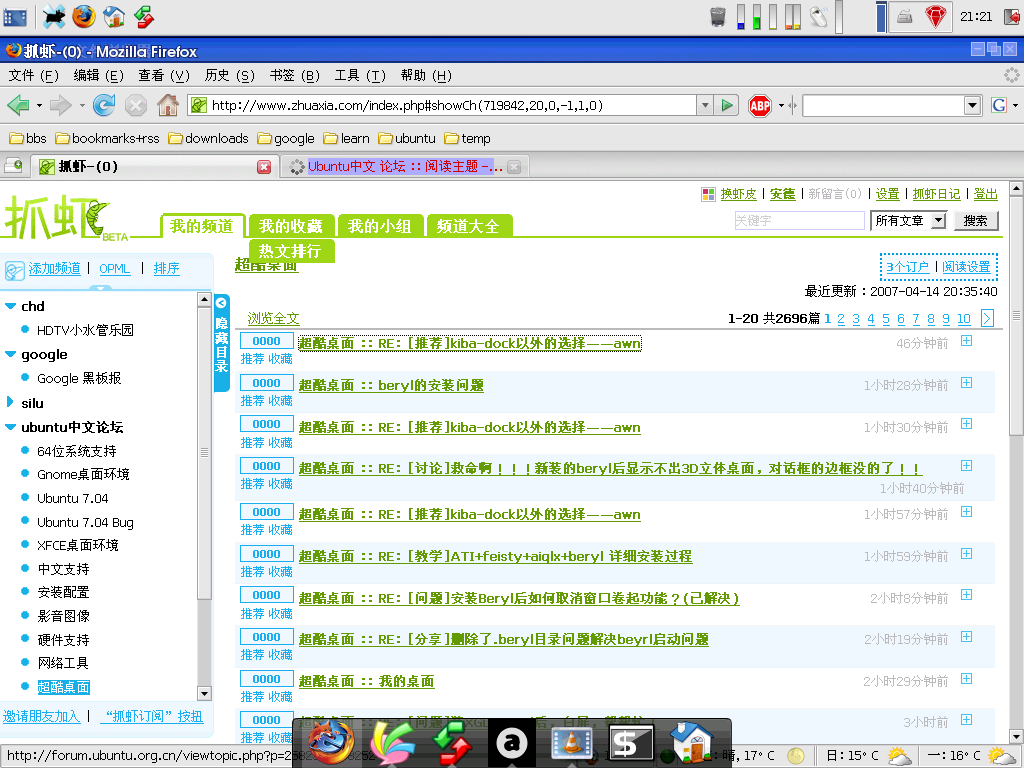Open the 书签 (B) menu

coord(295,76)
